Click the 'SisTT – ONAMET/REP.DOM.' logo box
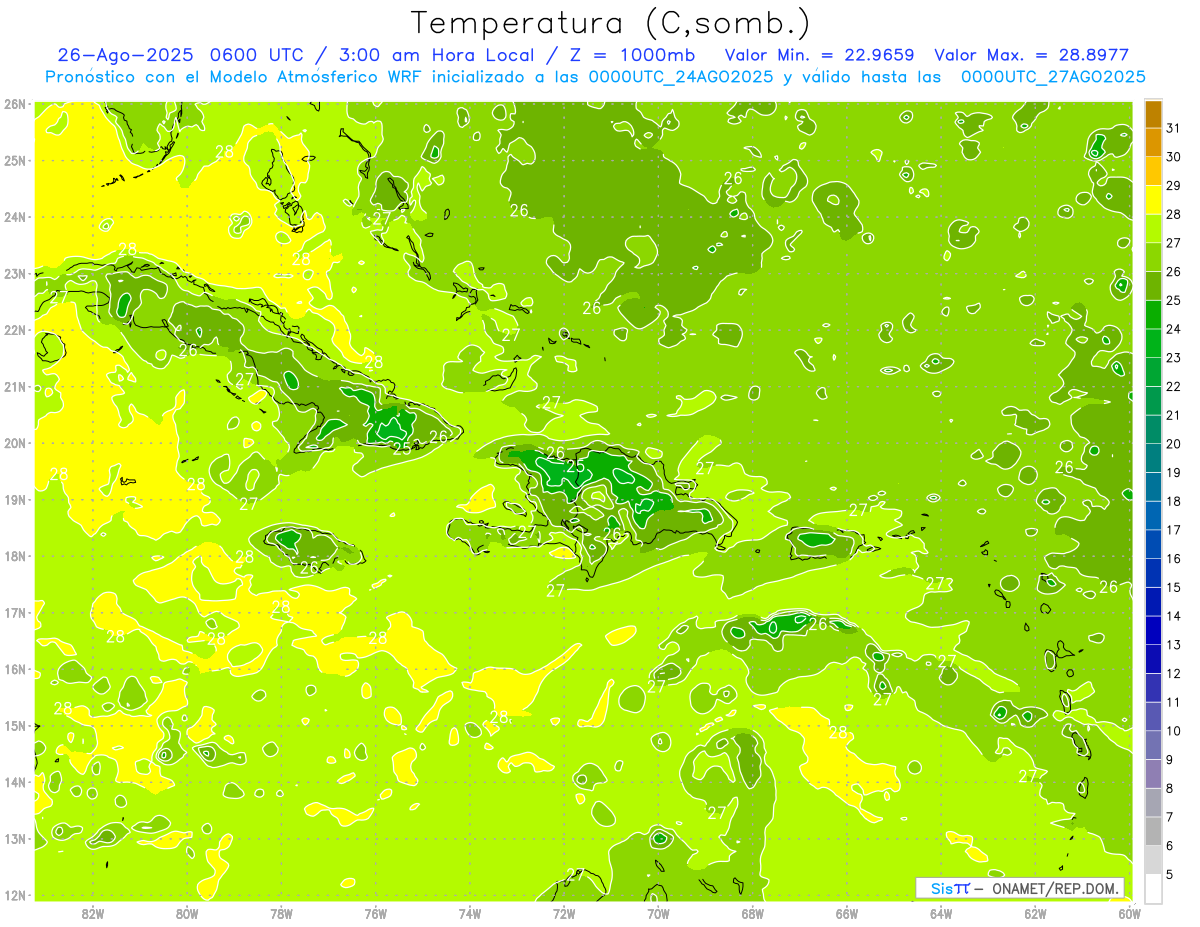The width and height of the screenshot is (1200, 927). [1020, 888]
